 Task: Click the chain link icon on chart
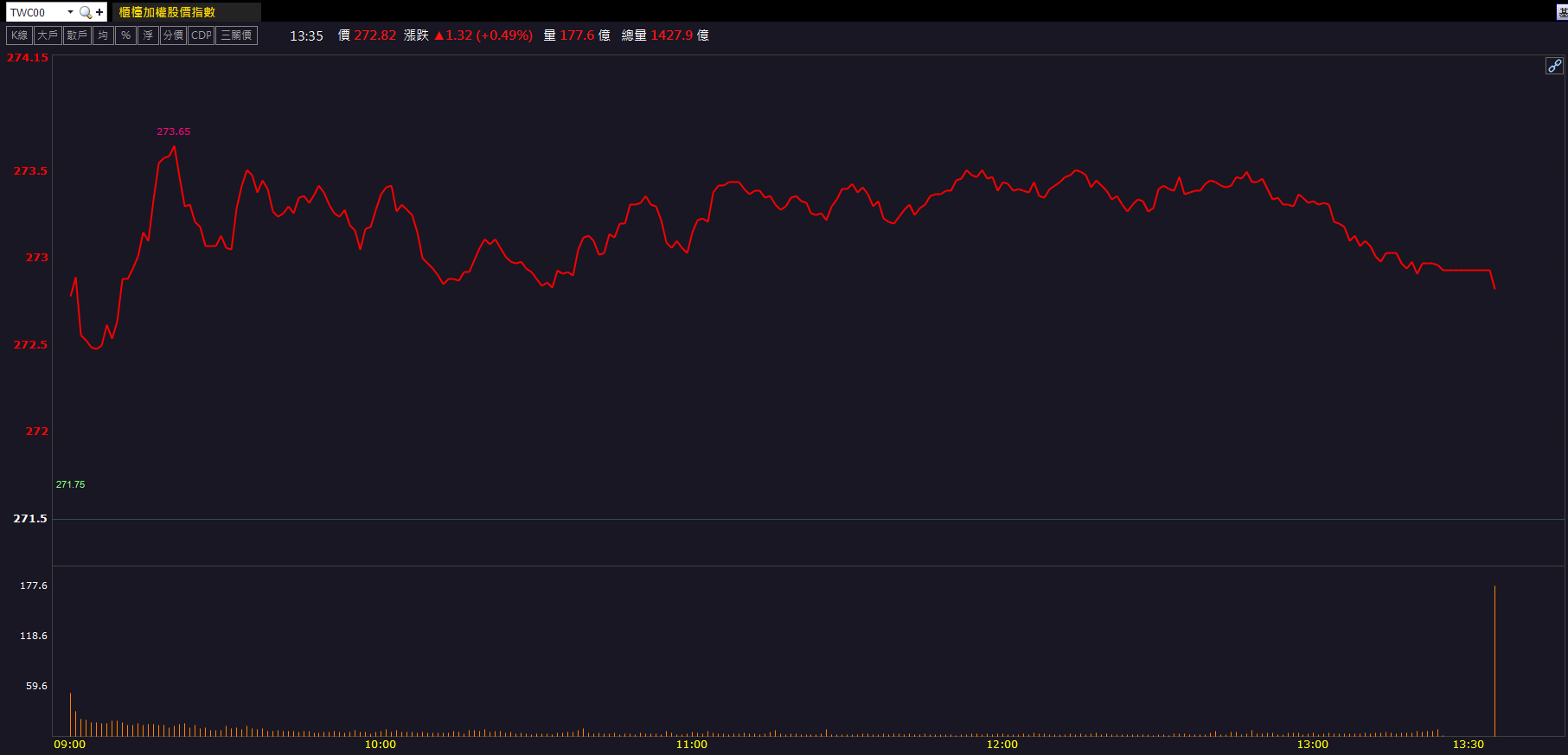[1554, 66]
